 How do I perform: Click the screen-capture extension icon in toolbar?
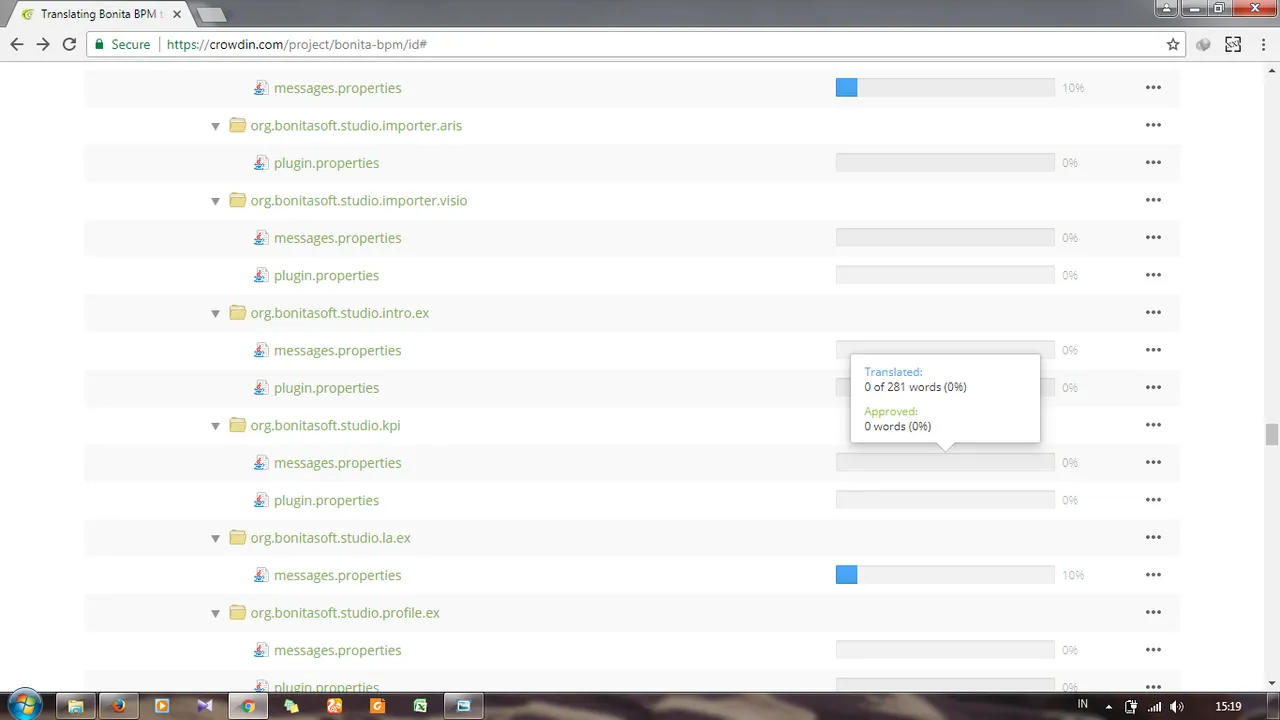tap(1233, 44)
